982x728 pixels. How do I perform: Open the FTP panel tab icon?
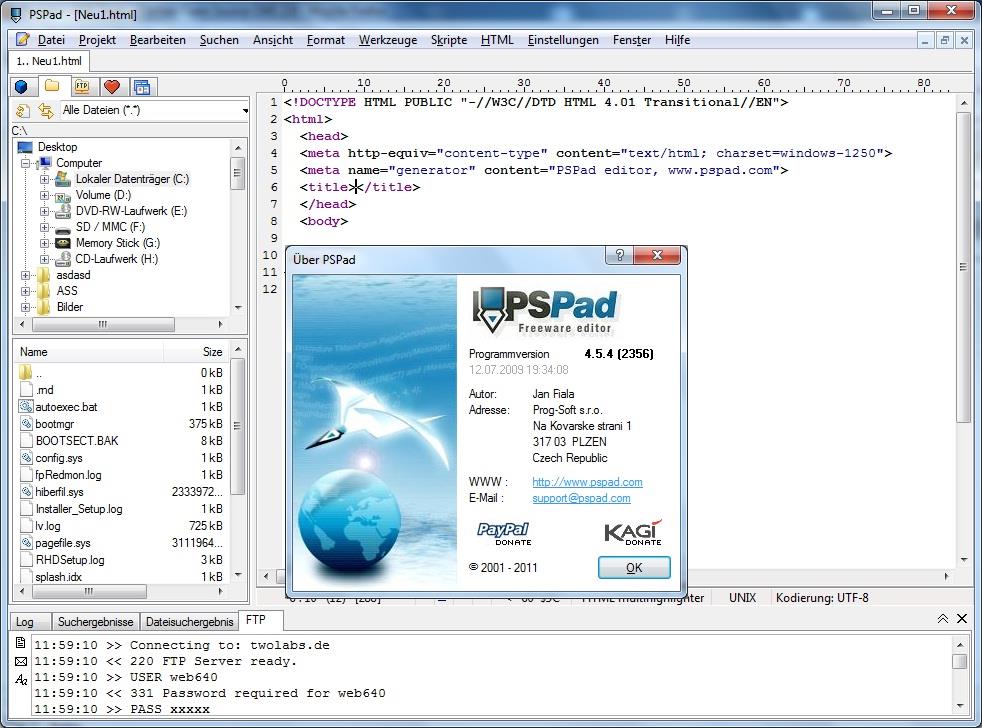(82, 86)
